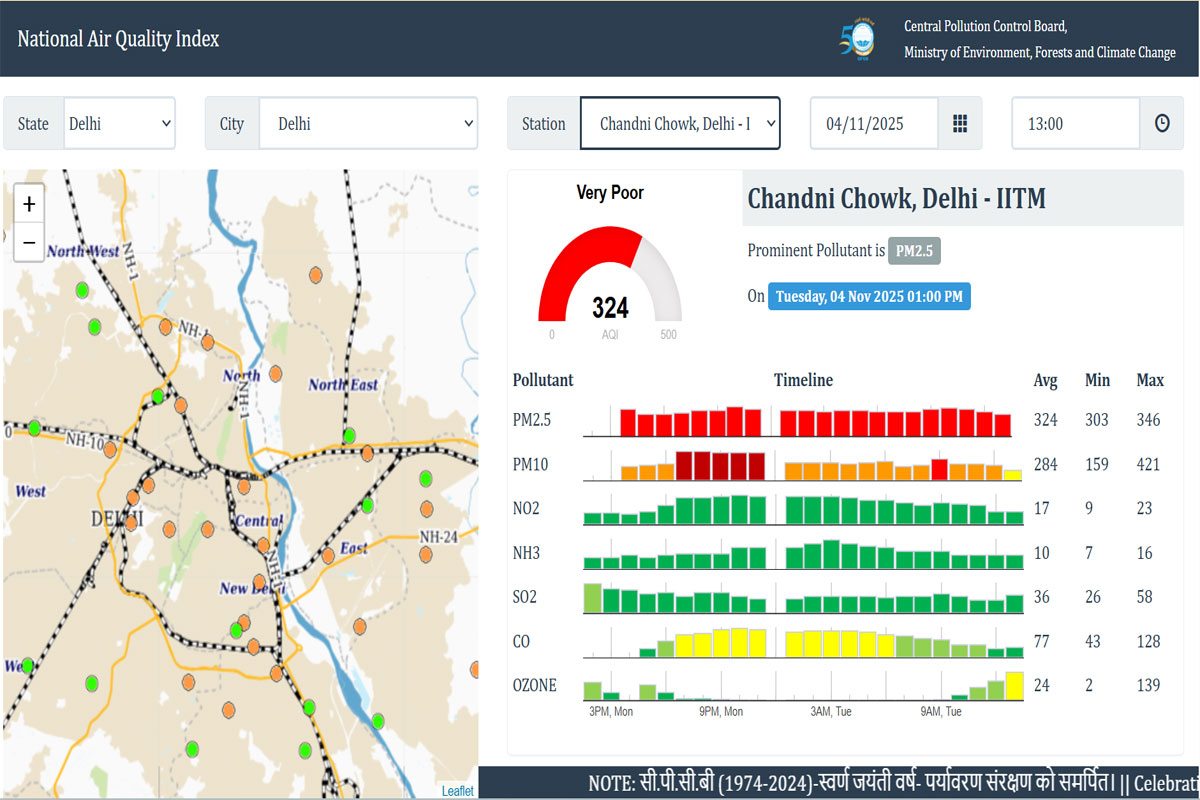Expand the City dropdown list
Viewport: 1200px width, 800px height.
coord(368,123)
